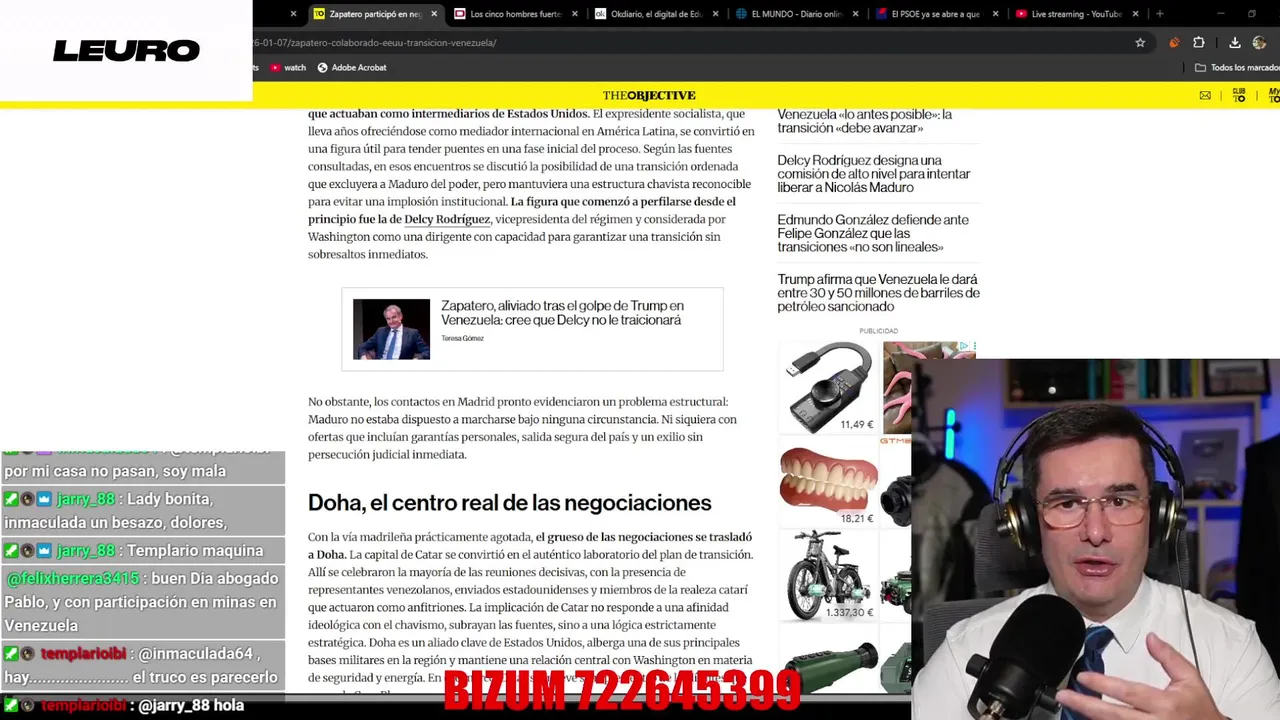Open 'Zapatero, aliviado tras el golpe de Trump' article
1280x720 pixels.
[x=562, y=313]
